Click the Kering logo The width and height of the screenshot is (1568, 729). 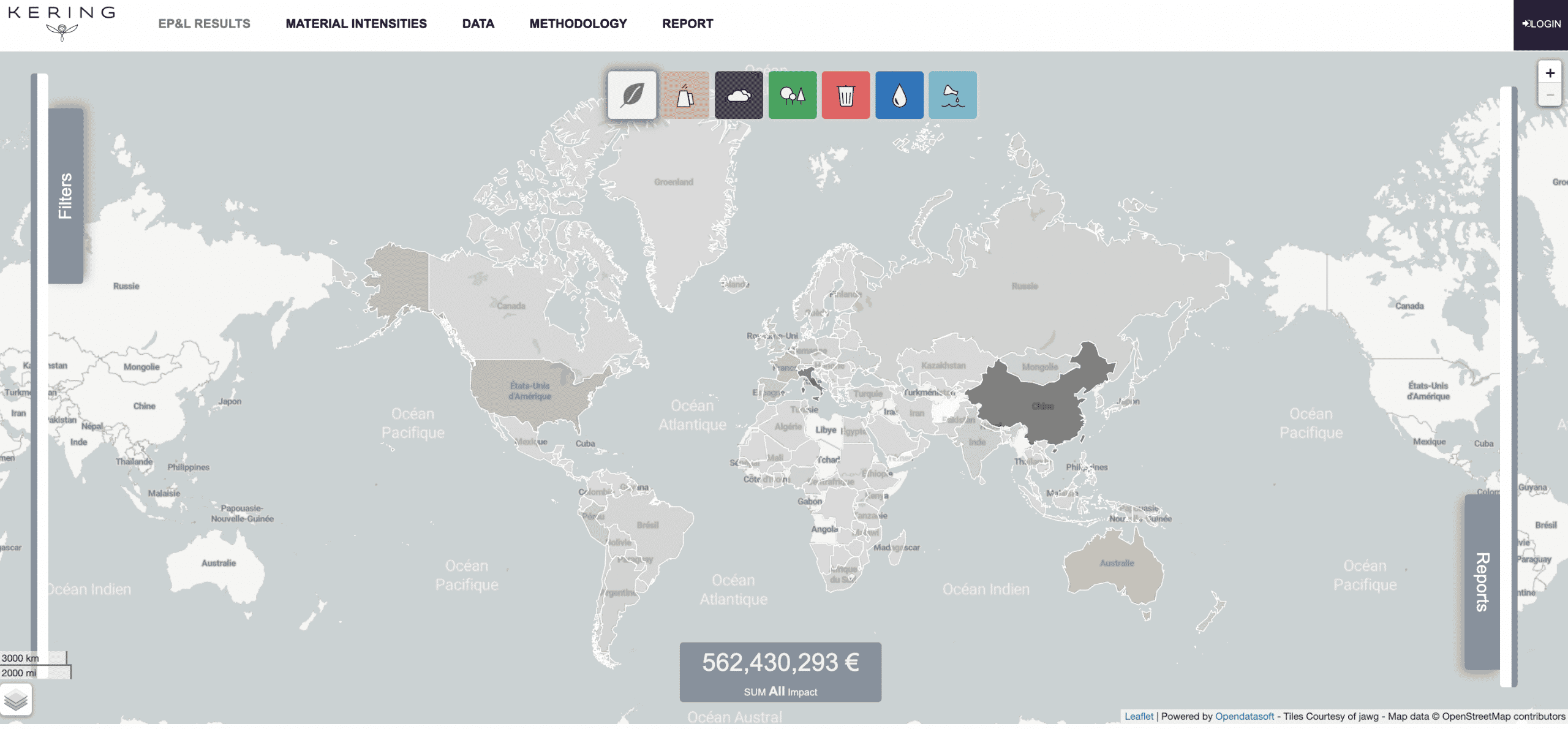(61, 22)
